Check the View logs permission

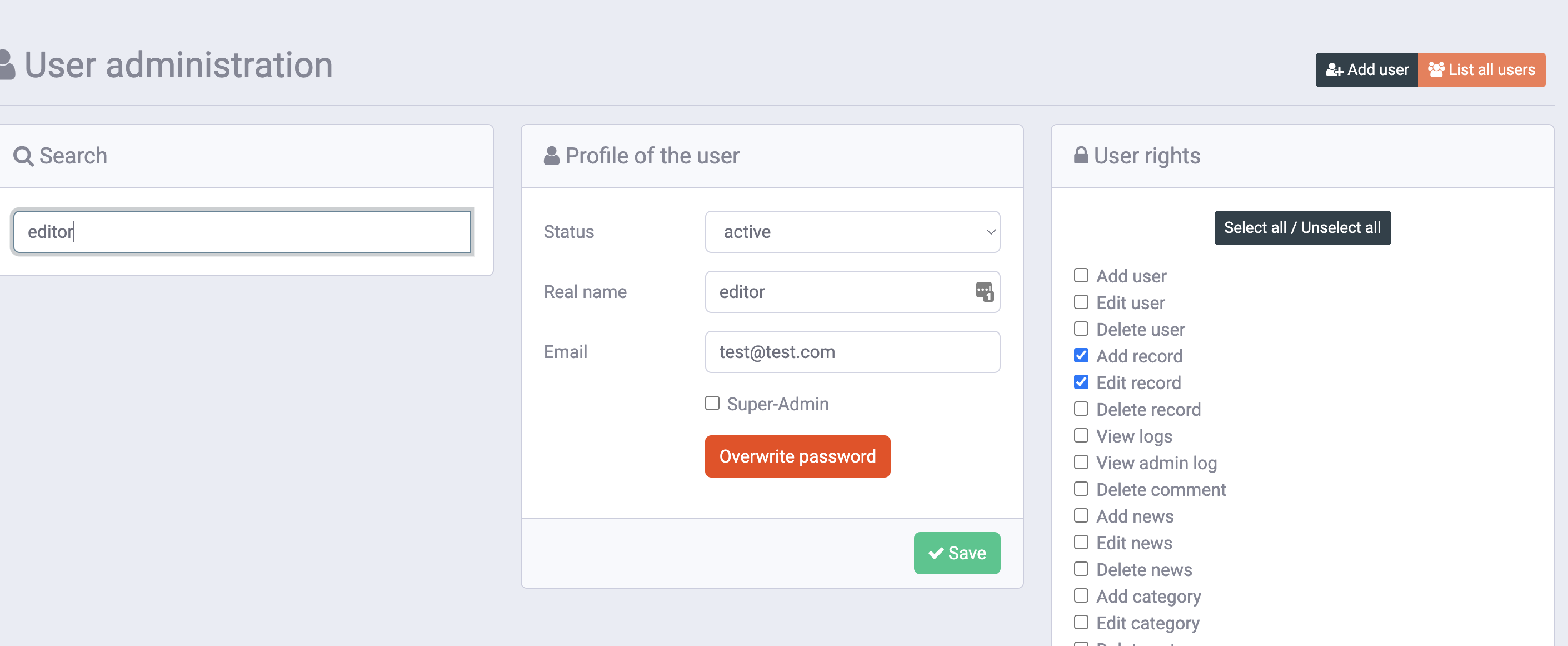(x=1081, y=435)
